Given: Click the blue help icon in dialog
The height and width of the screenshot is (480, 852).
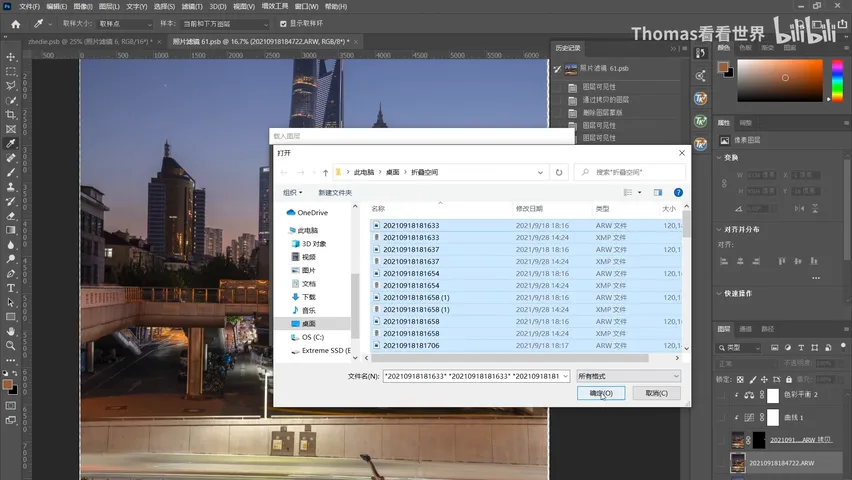Looking at the screenshot, I should [678, 192].
